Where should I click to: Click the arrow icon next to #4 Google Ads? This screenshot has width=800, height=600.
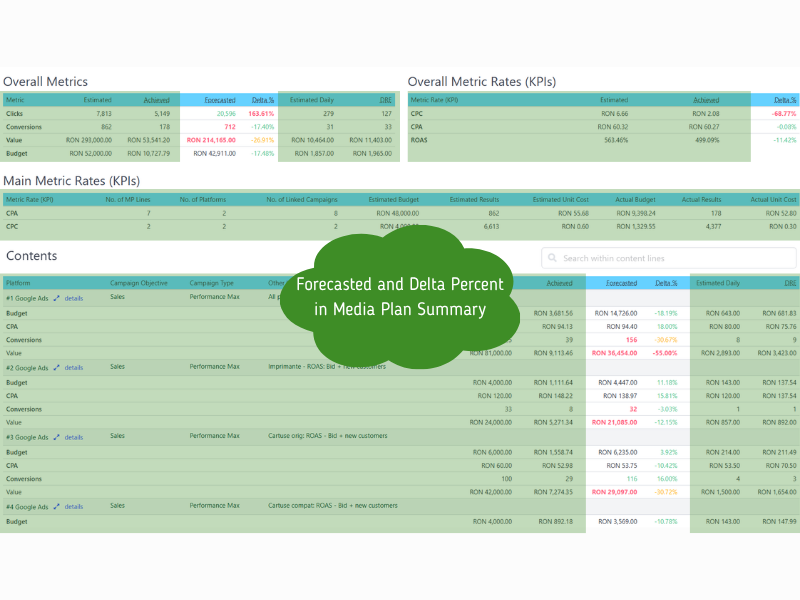(55, 506)
